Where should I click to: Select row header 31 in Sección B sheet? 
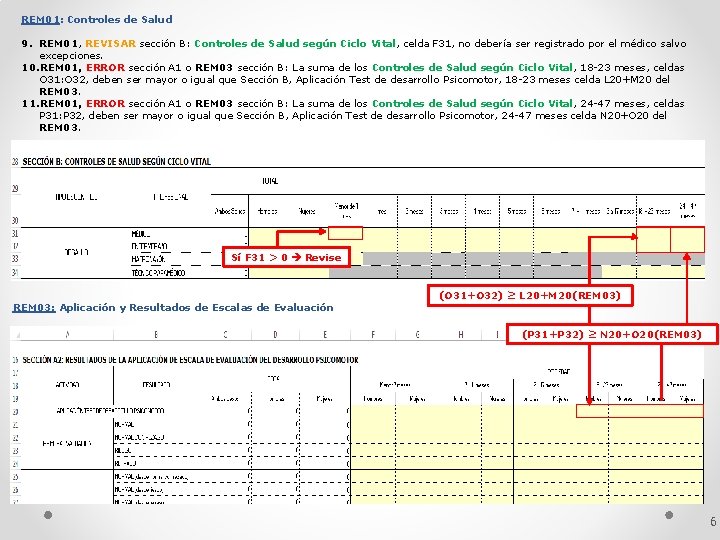coord(15,234)
